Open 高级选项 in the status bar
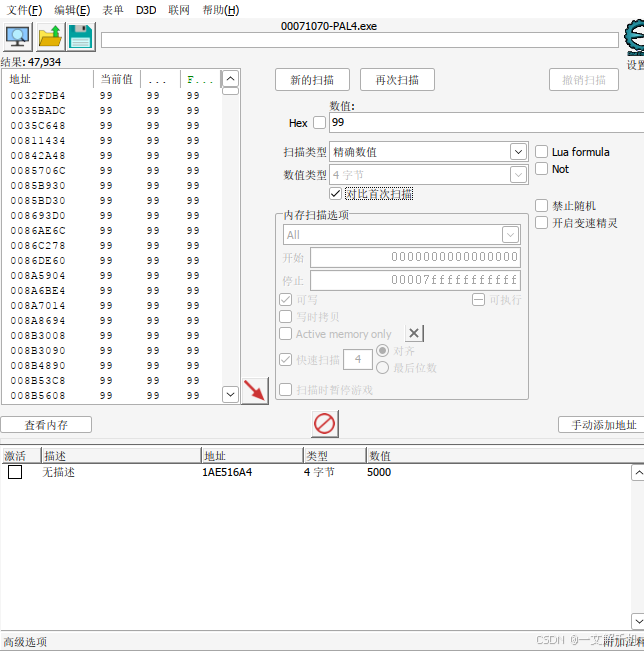644x651 pixels. 25,642
